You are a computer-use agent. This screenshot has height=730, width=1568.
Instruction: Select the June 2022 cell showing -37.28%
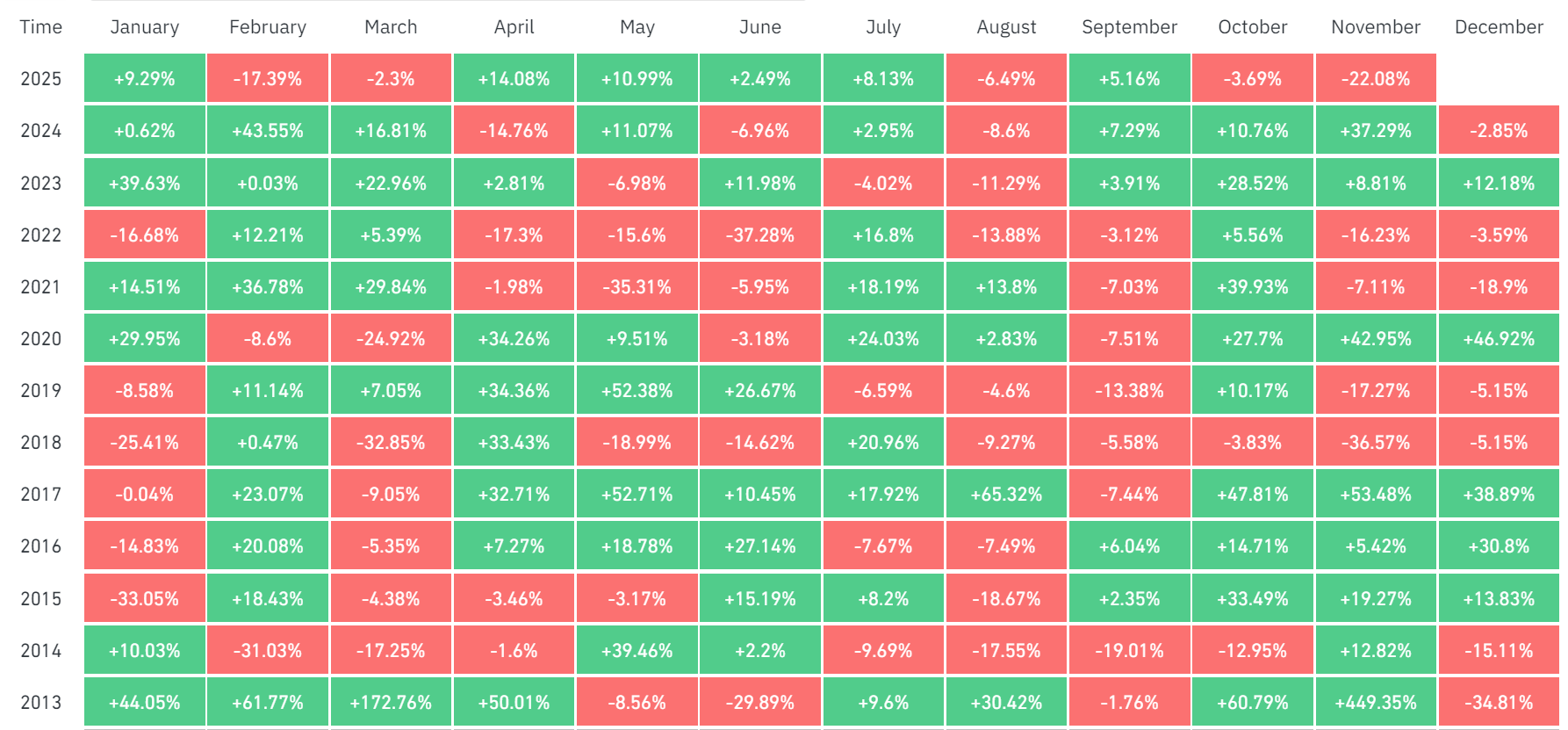tap(760, 235)
